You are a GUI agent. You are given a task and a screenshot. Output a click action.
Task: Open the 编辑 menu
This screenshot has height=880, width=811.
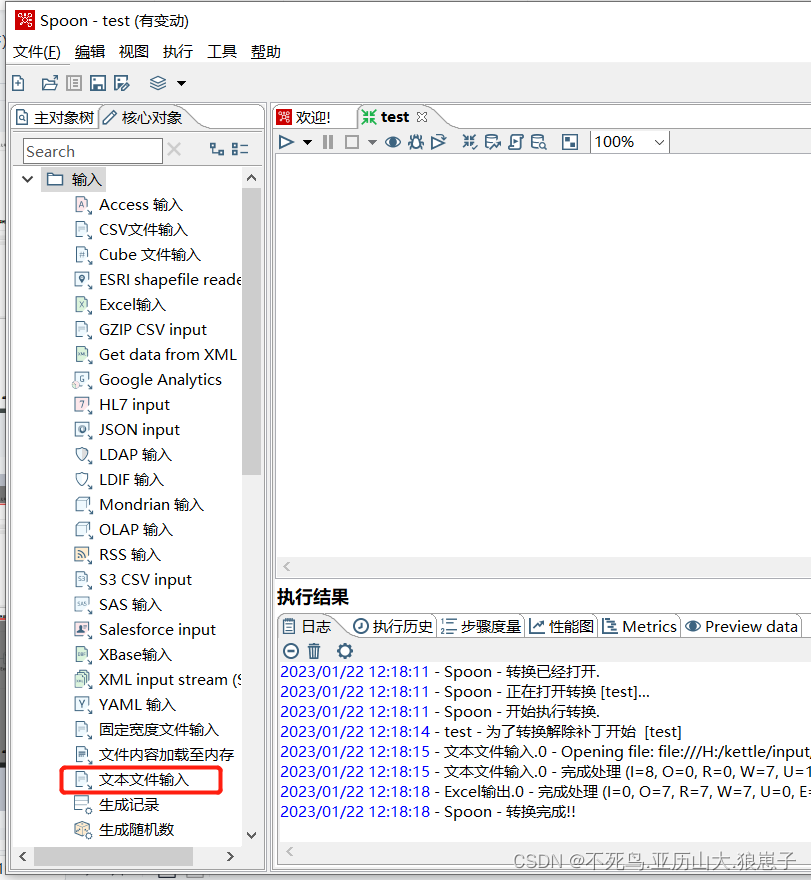tap(90, 52)
